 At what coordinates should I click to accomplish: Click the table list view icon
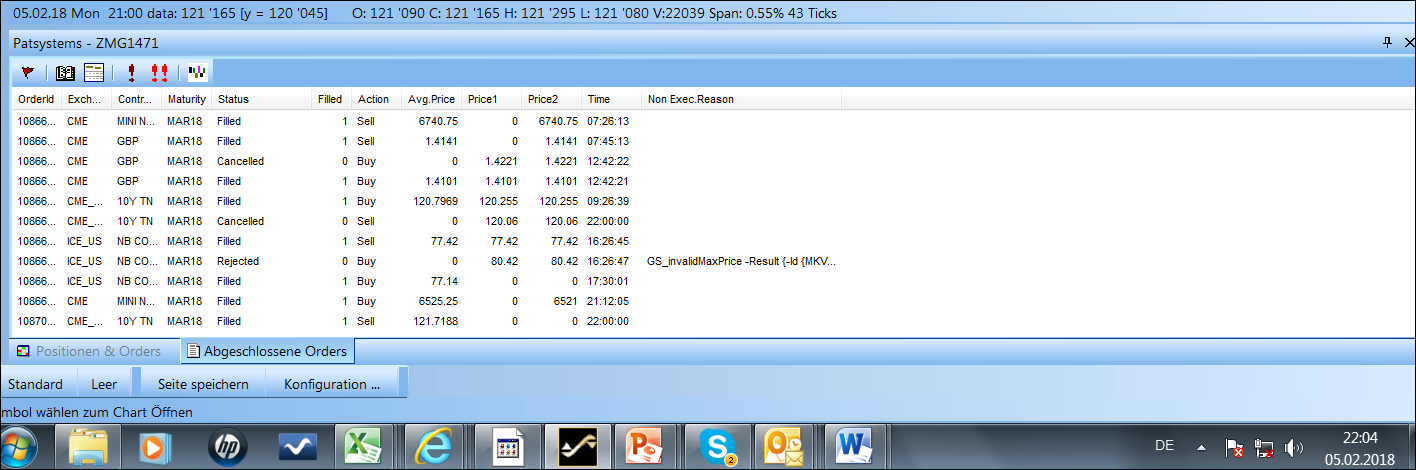point(94,73)
